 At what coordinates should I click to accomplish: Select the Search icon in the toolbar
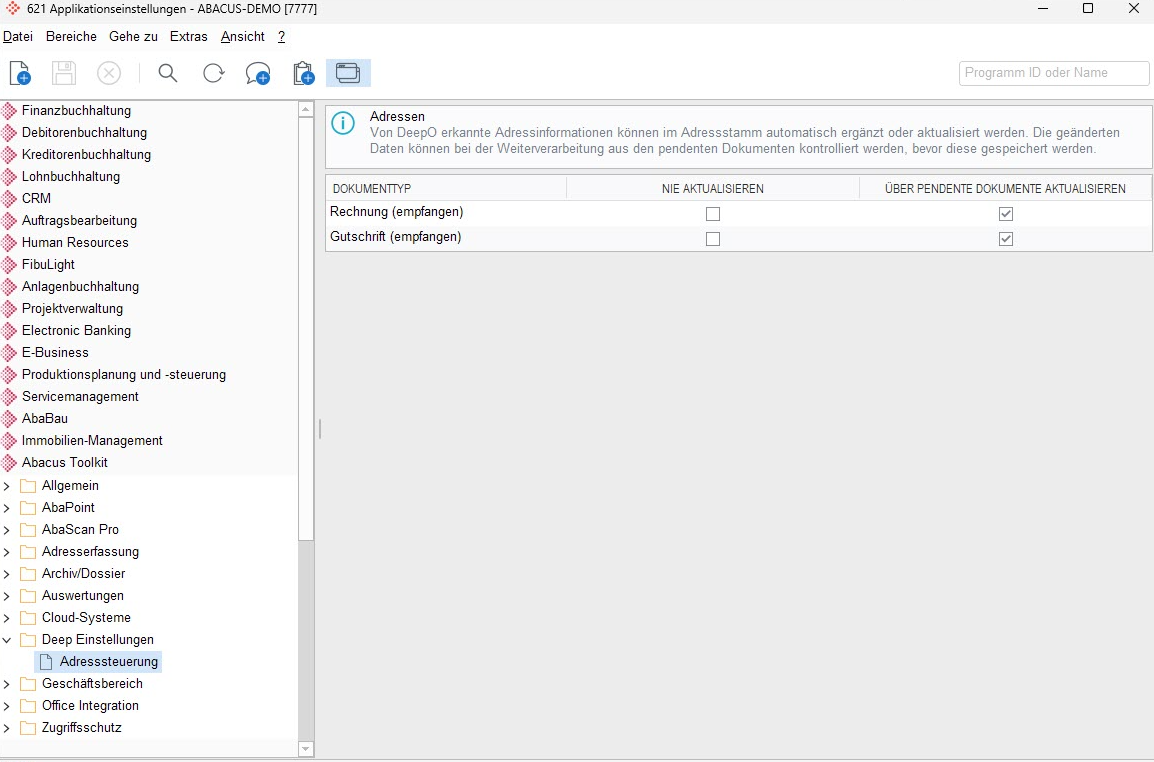[x=167, y=73]
